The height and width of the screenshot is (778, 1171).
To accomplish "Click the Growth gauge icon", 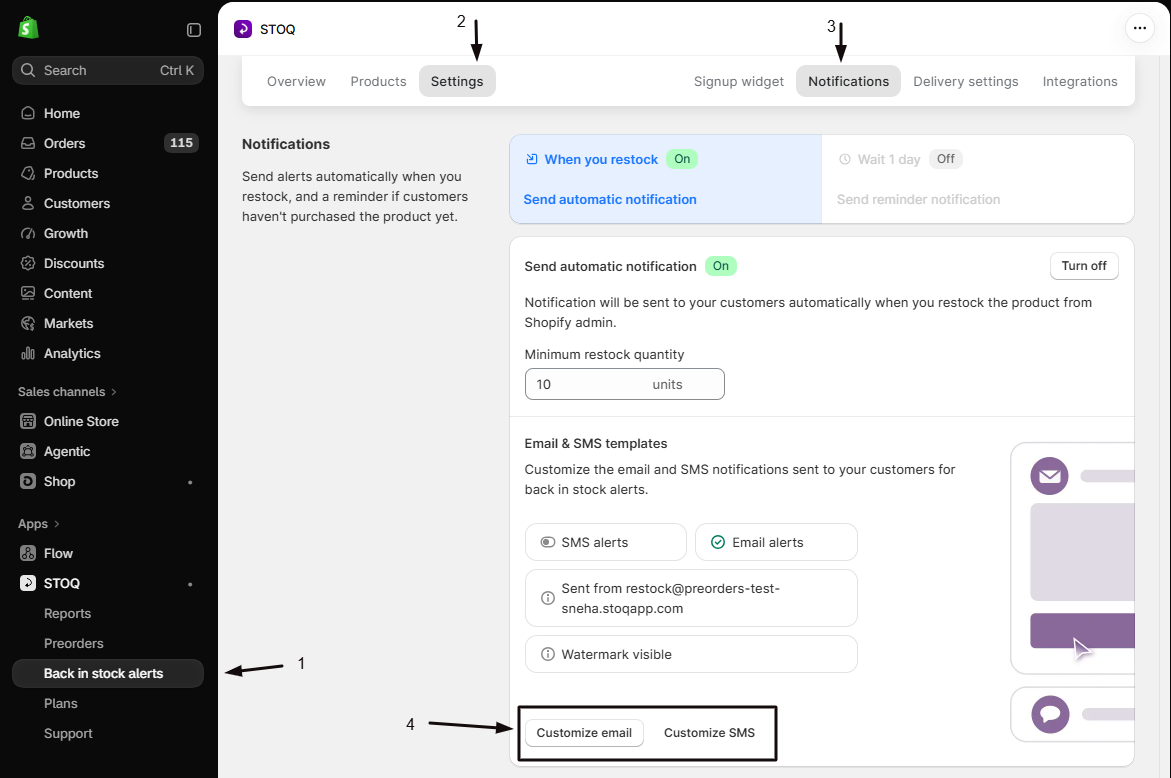I will (x=28, y=234).
